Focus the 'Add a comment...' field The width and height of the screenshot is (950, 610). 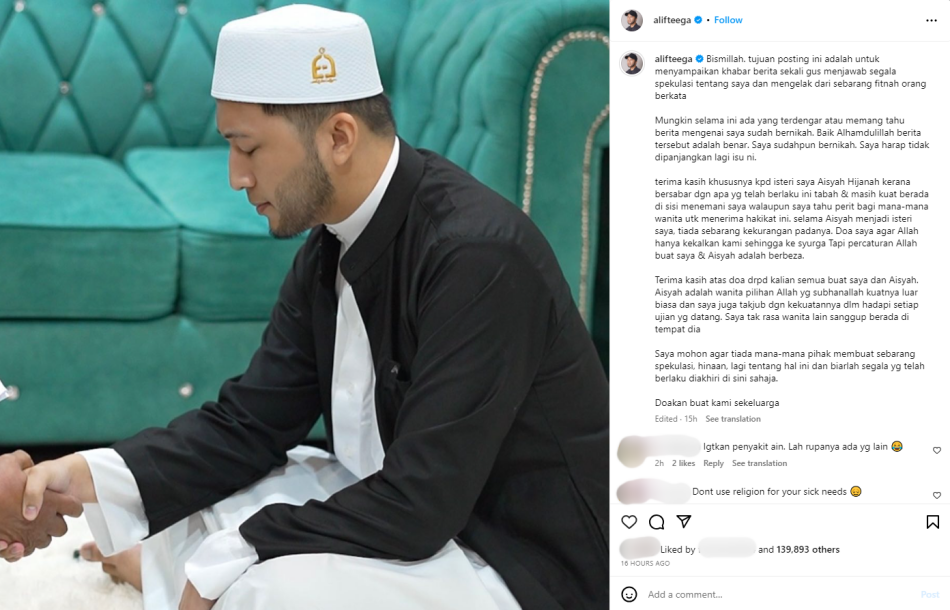tap(780, 594)
